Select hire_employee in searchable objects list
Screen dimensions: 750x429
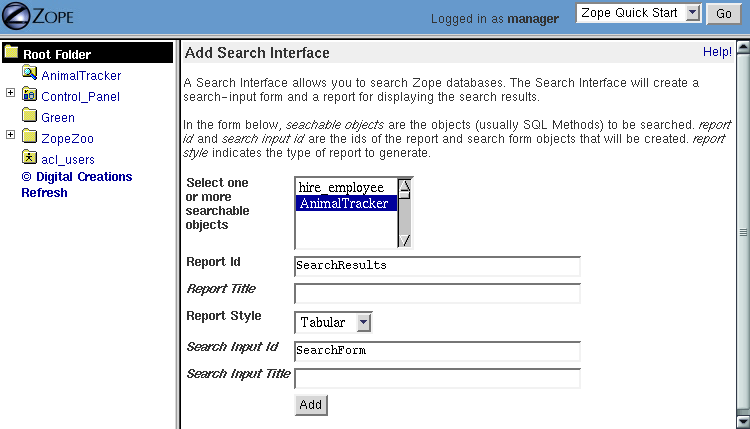click(x=341, y=187)
